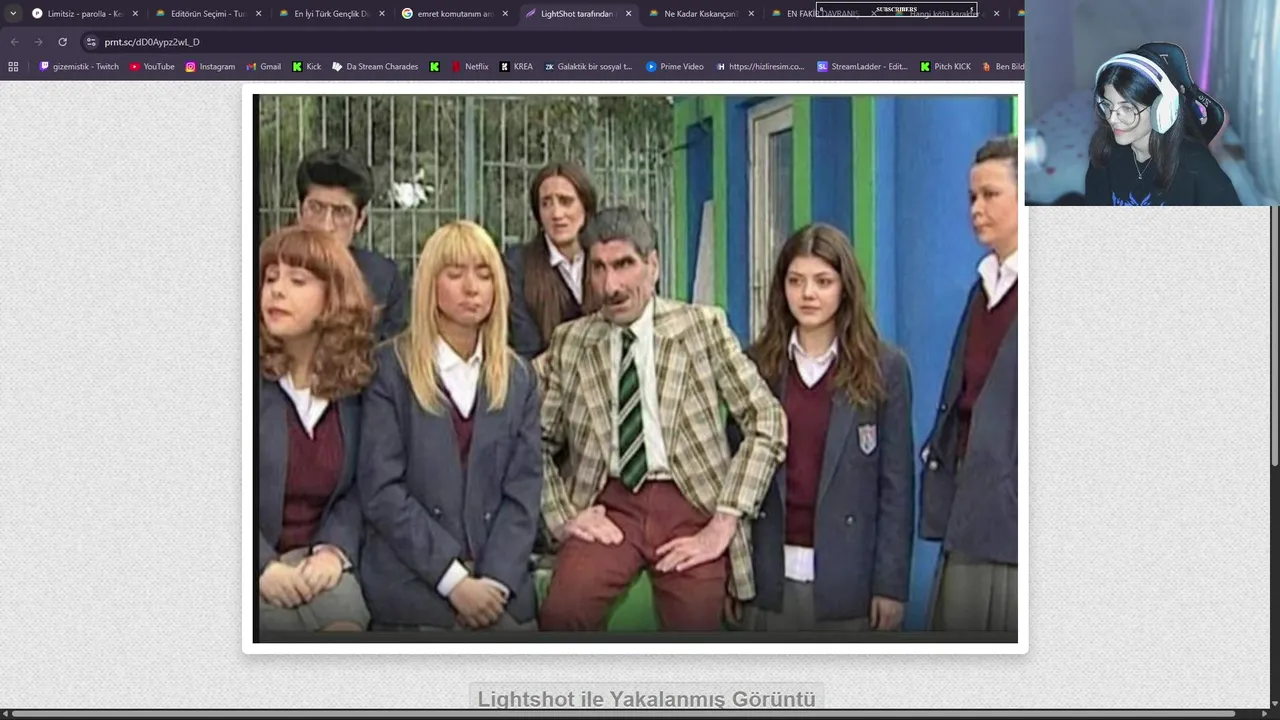Close the Ne Kadar Kıskançsın tab

click(x=751, y=14)
